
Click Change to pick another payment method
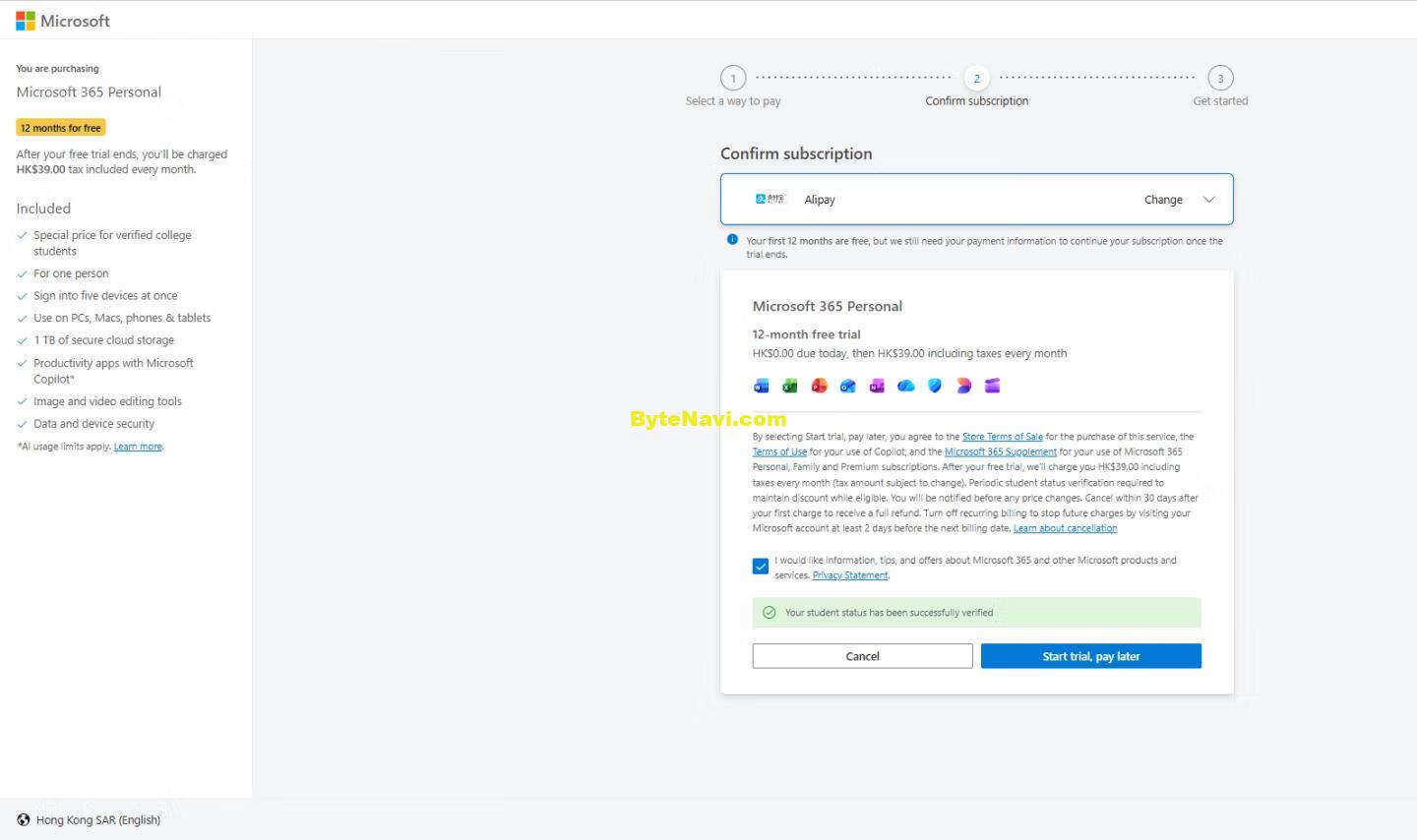click(1163, 200)
